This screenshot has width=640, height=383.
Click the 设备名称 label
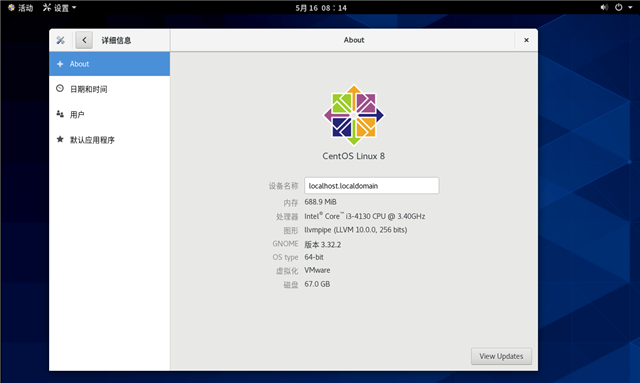click(x=283, y=186)
